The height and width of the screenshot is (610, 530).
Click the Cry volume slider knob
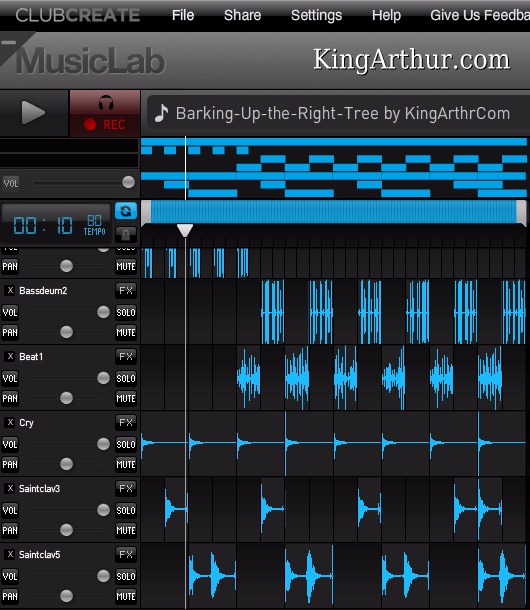(x=104, y=444)
